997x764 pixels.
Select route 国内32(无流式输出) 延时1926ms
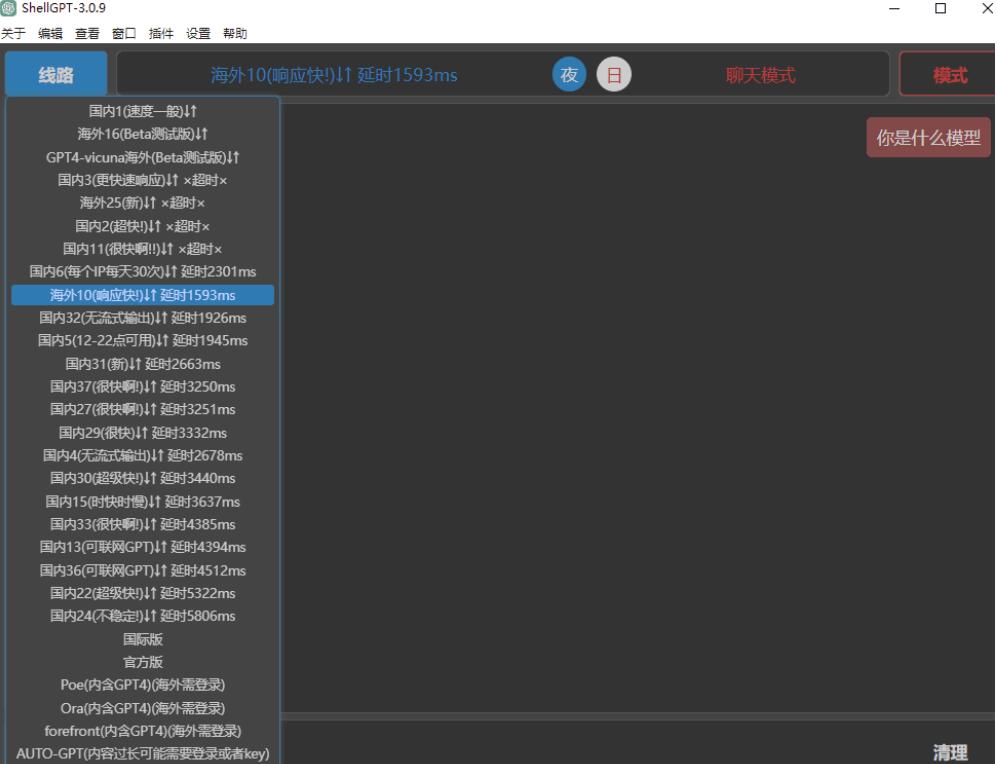142,318
